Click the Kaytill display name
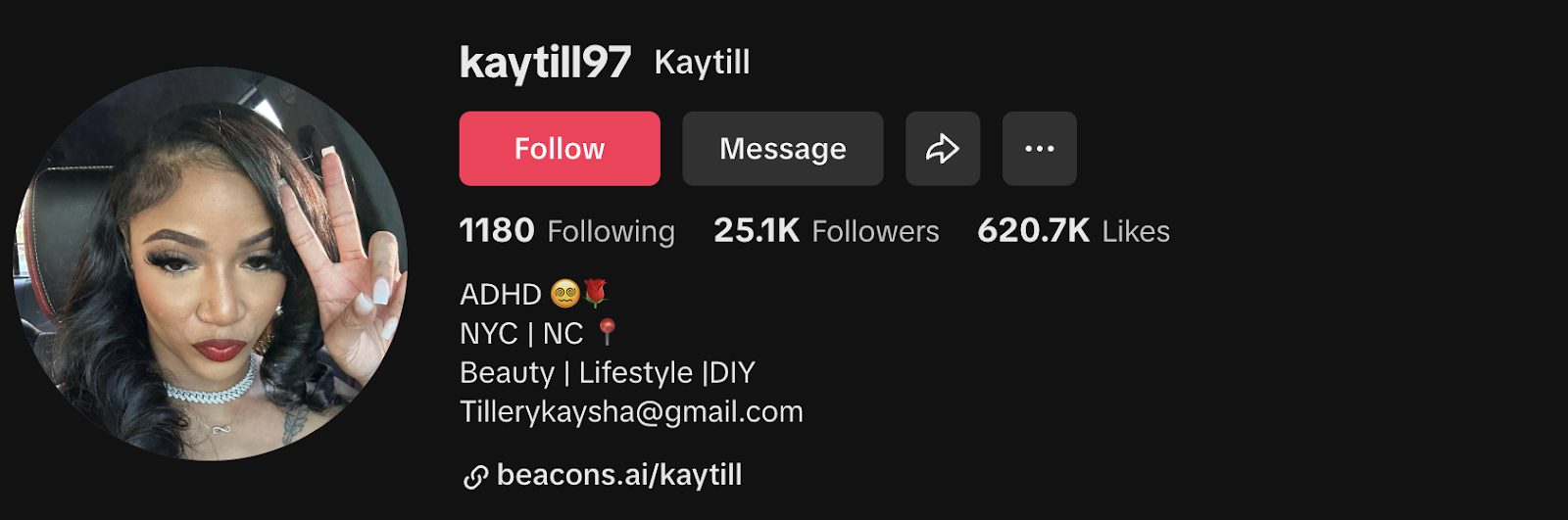 tap(702, 62)
